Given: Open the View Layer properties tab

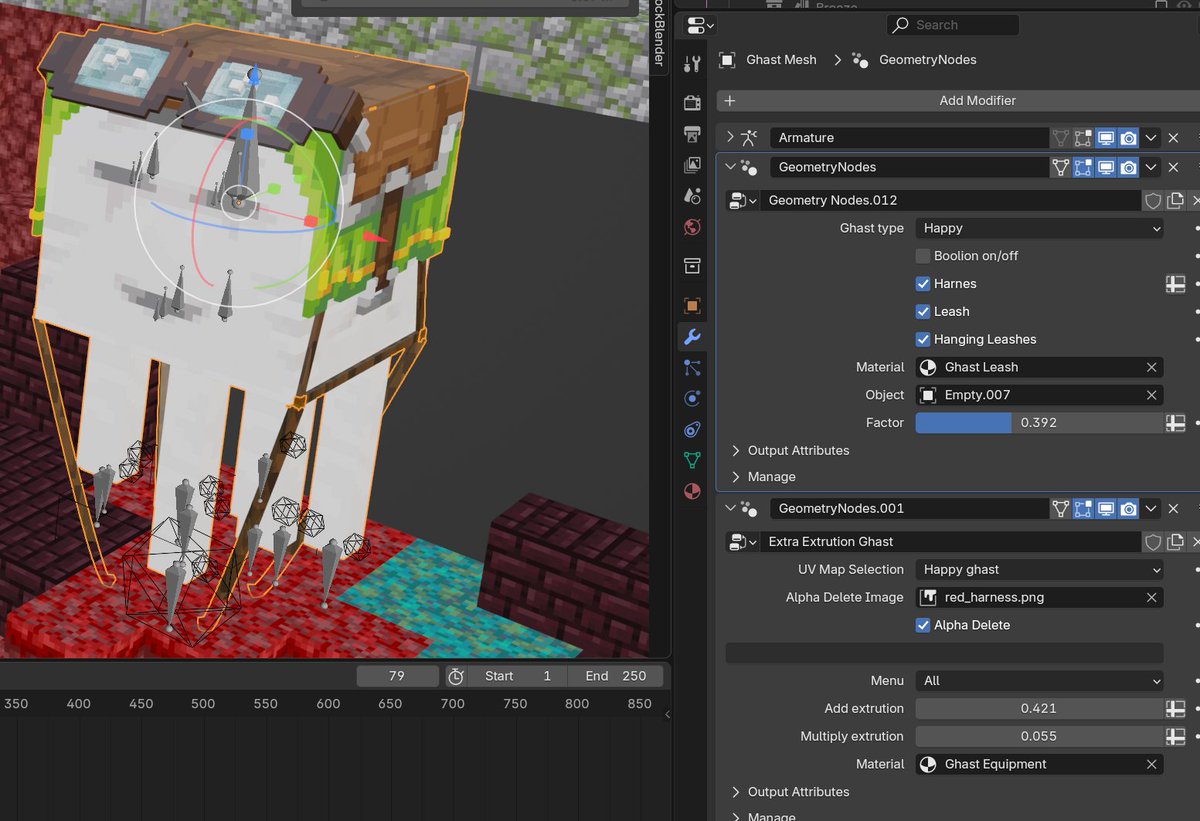Looking at the screenshot, I should pos(692,165).
